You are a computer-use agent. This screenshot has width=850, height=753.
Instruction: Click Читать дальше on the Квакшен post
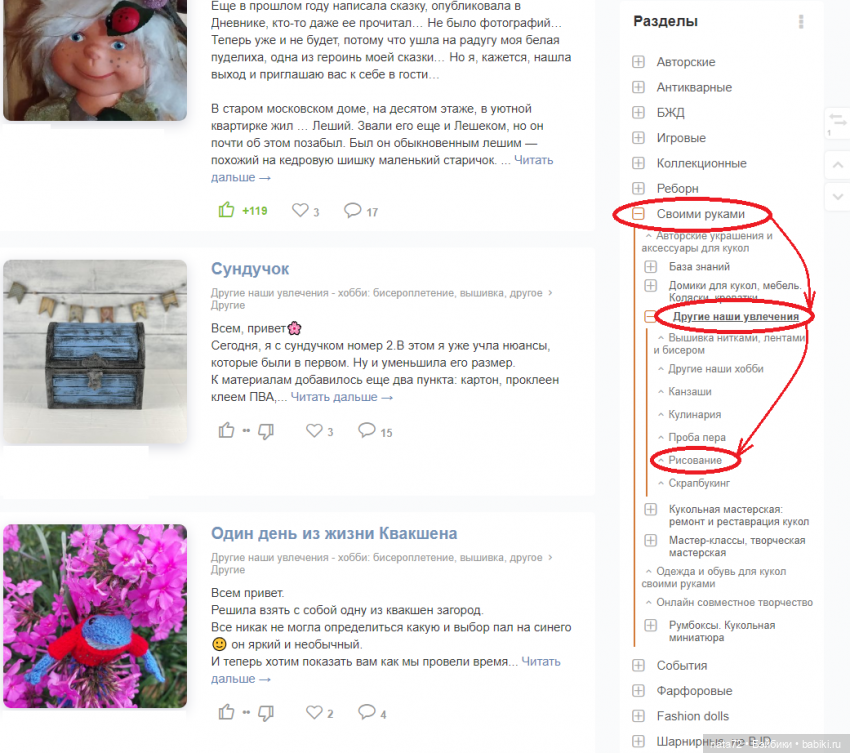coord(540,662)
